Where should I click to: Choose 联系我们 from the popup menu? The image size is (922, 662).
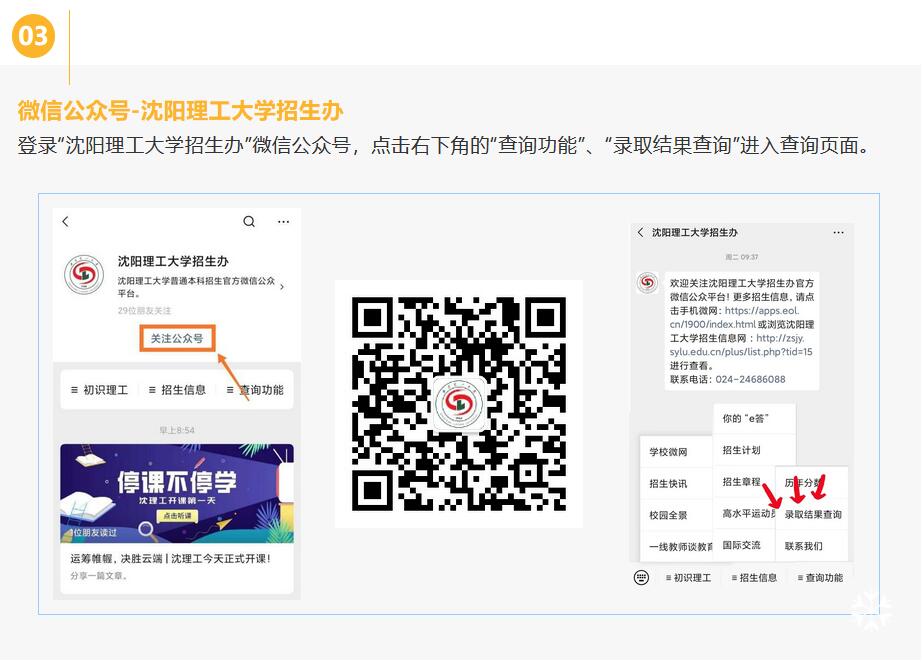click(x=812, y=546)
